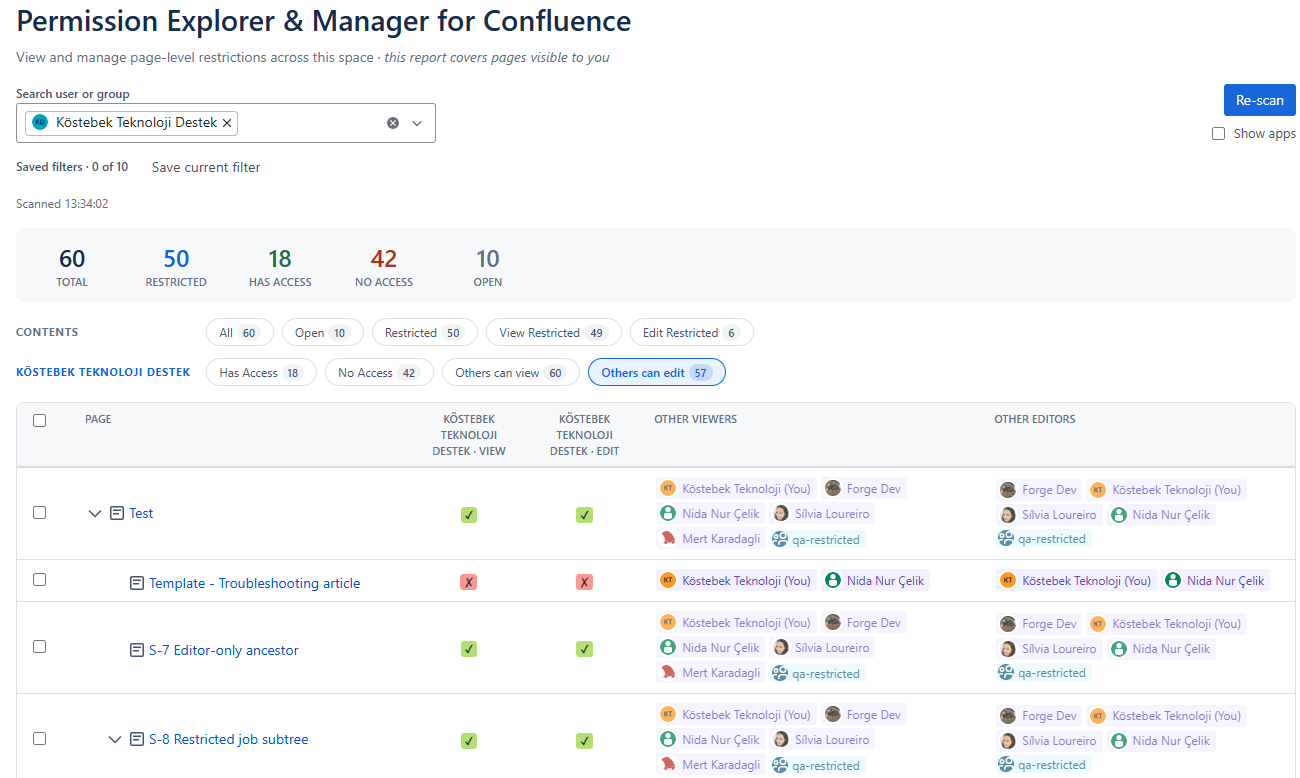Click green view checkmark in Test row

tap(469, 515)
